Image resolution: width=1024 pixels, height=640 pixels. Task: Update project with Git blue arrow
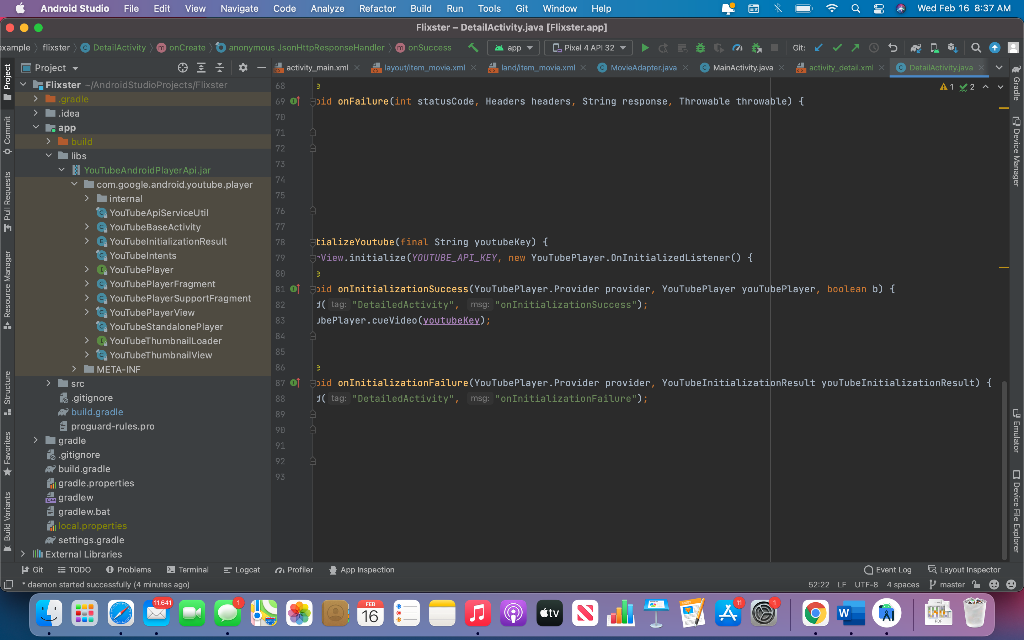pos(818,48)
